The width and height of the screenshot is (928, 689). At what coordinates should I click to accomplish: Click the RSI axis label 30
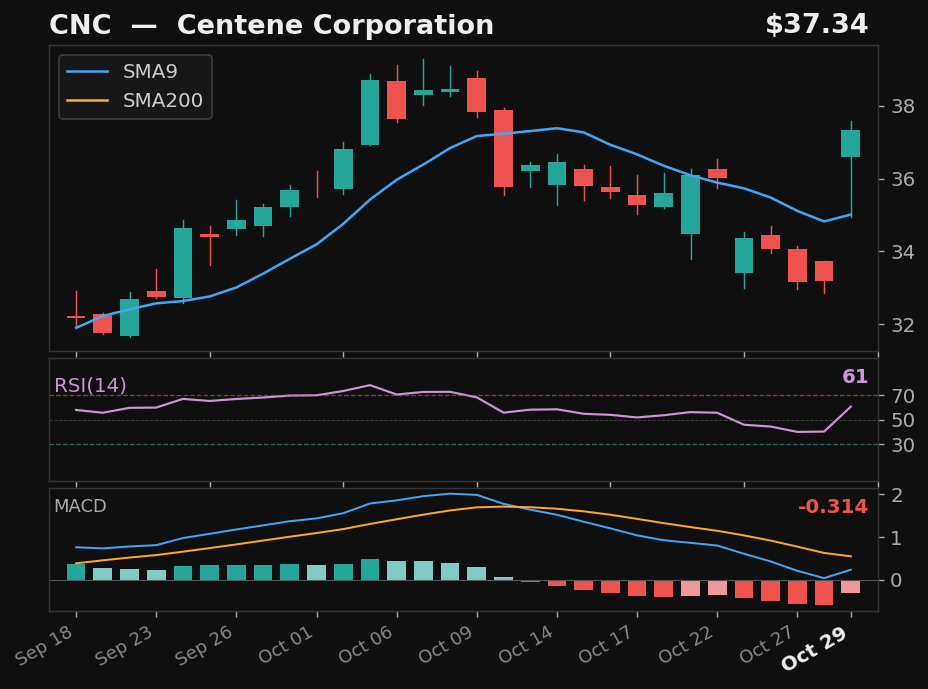(903, 445)
